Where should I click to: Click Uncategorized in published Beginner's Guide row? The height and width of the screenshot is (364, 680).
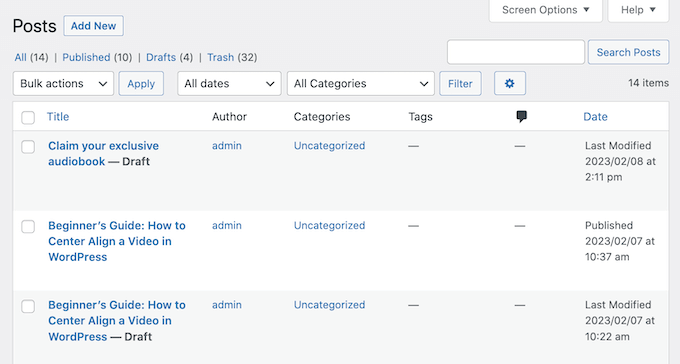(330, 226)
